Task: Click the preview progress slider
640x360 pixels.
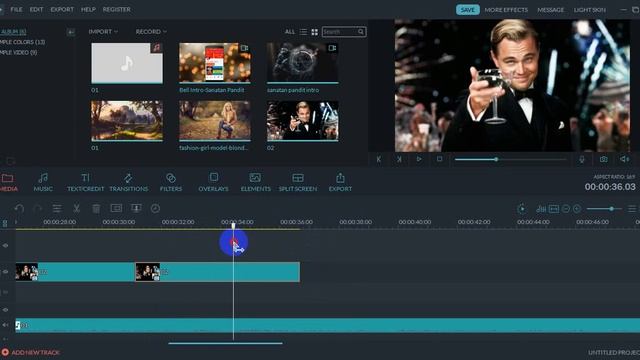Action: [x=510, y=159]
